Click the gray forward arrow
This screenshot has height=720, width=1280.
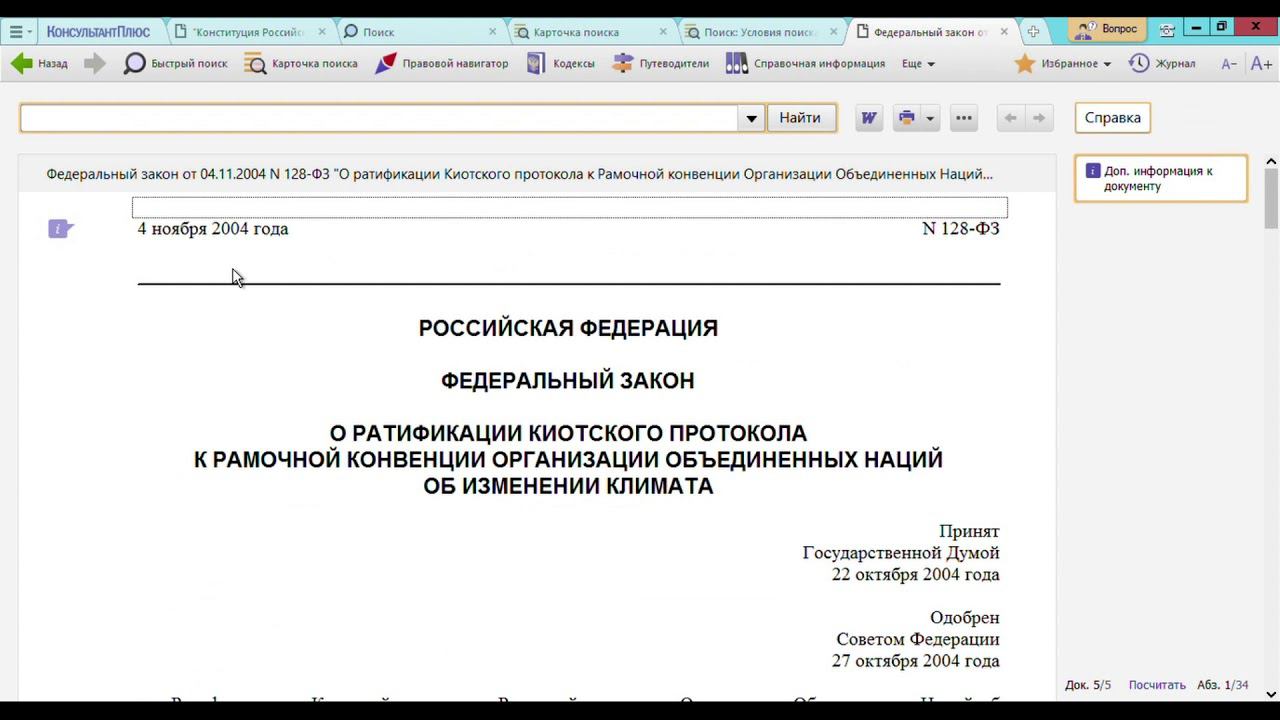click(95, 63)
